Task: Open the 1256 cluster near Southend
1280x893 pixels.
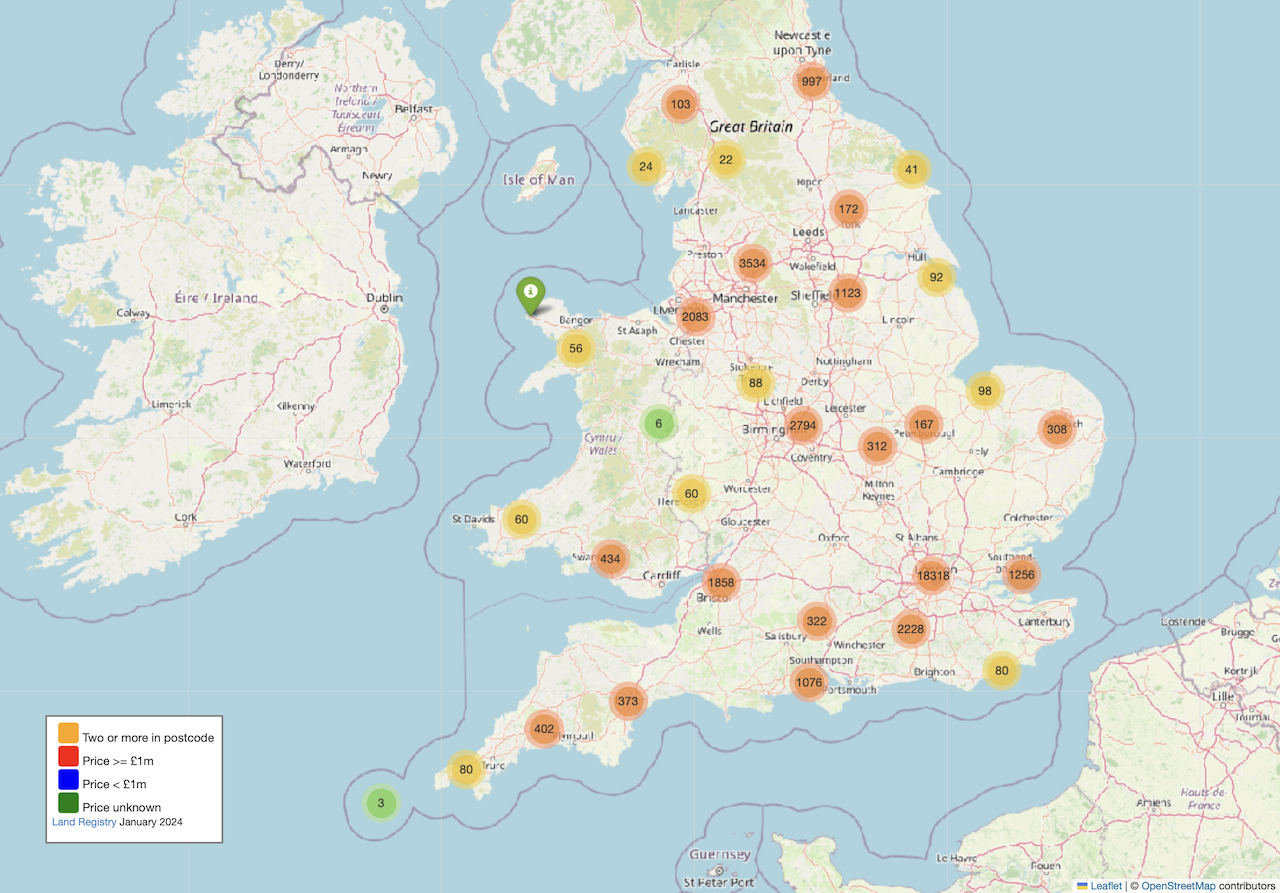Action: [1021, 575]
